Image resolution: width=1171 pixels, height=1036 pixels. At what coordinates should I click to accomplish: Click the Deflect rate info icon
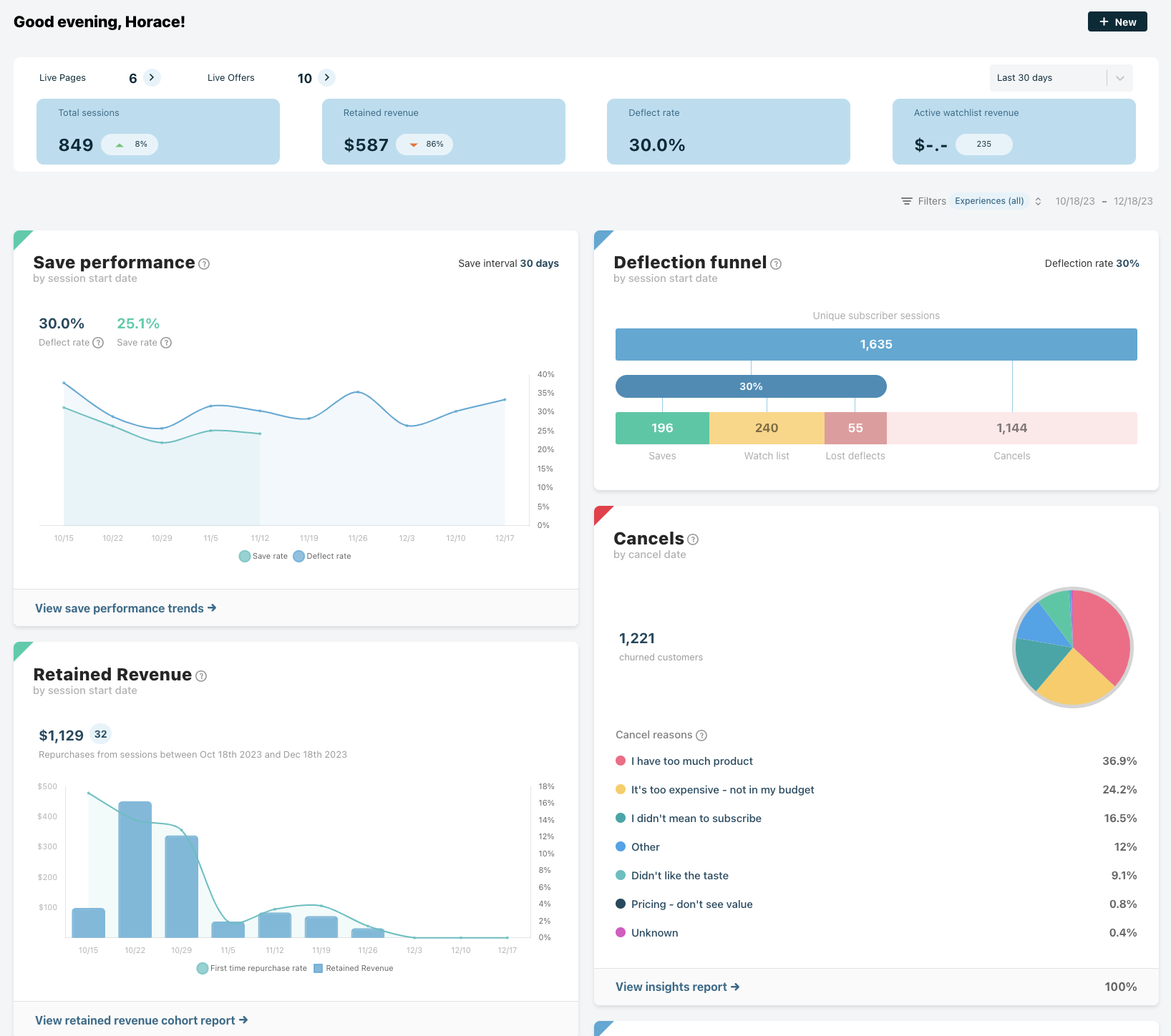99,343
